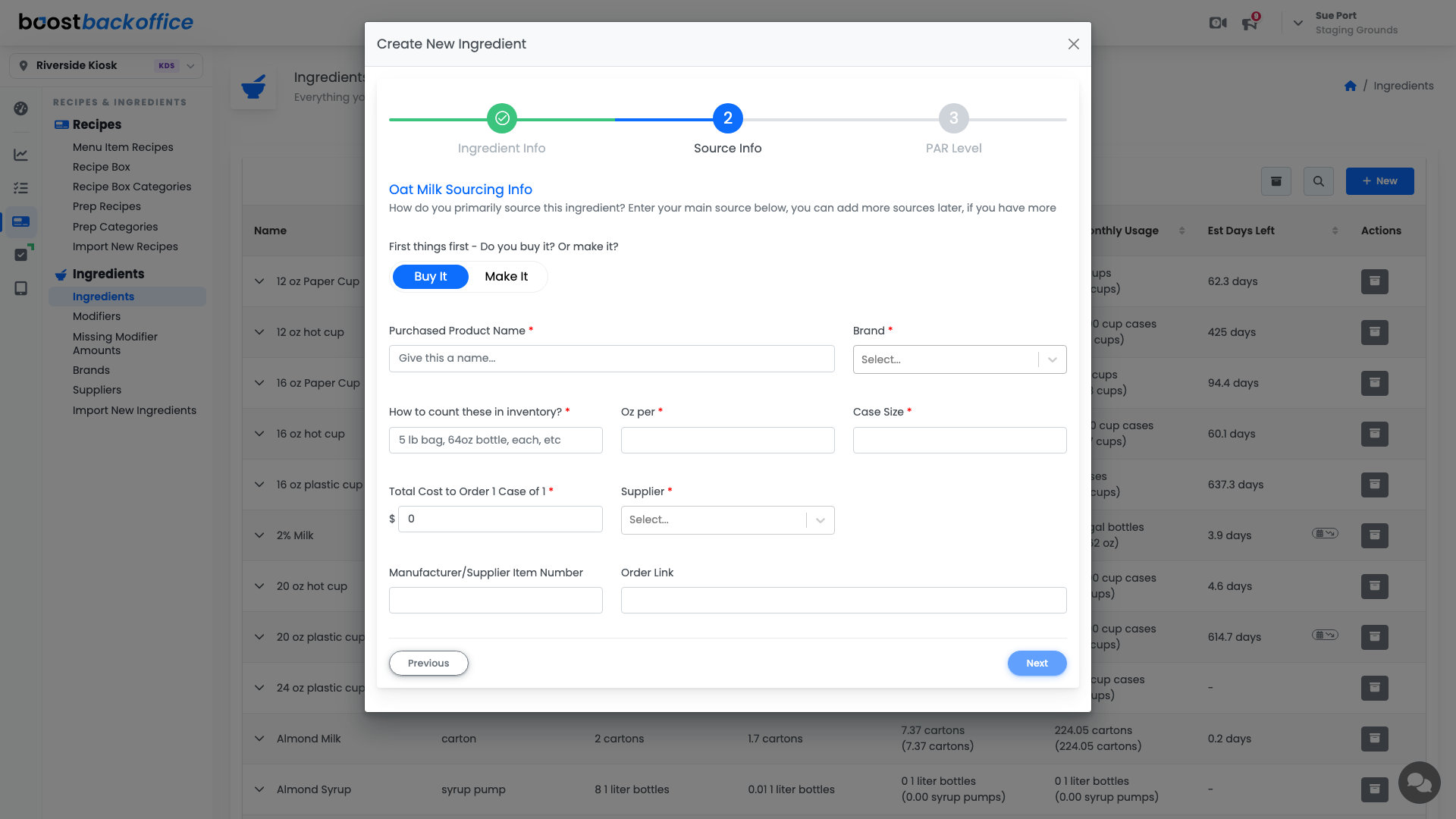Open the video camera icon
The image size is (1456, 819).
click(x=1218, y=23)
